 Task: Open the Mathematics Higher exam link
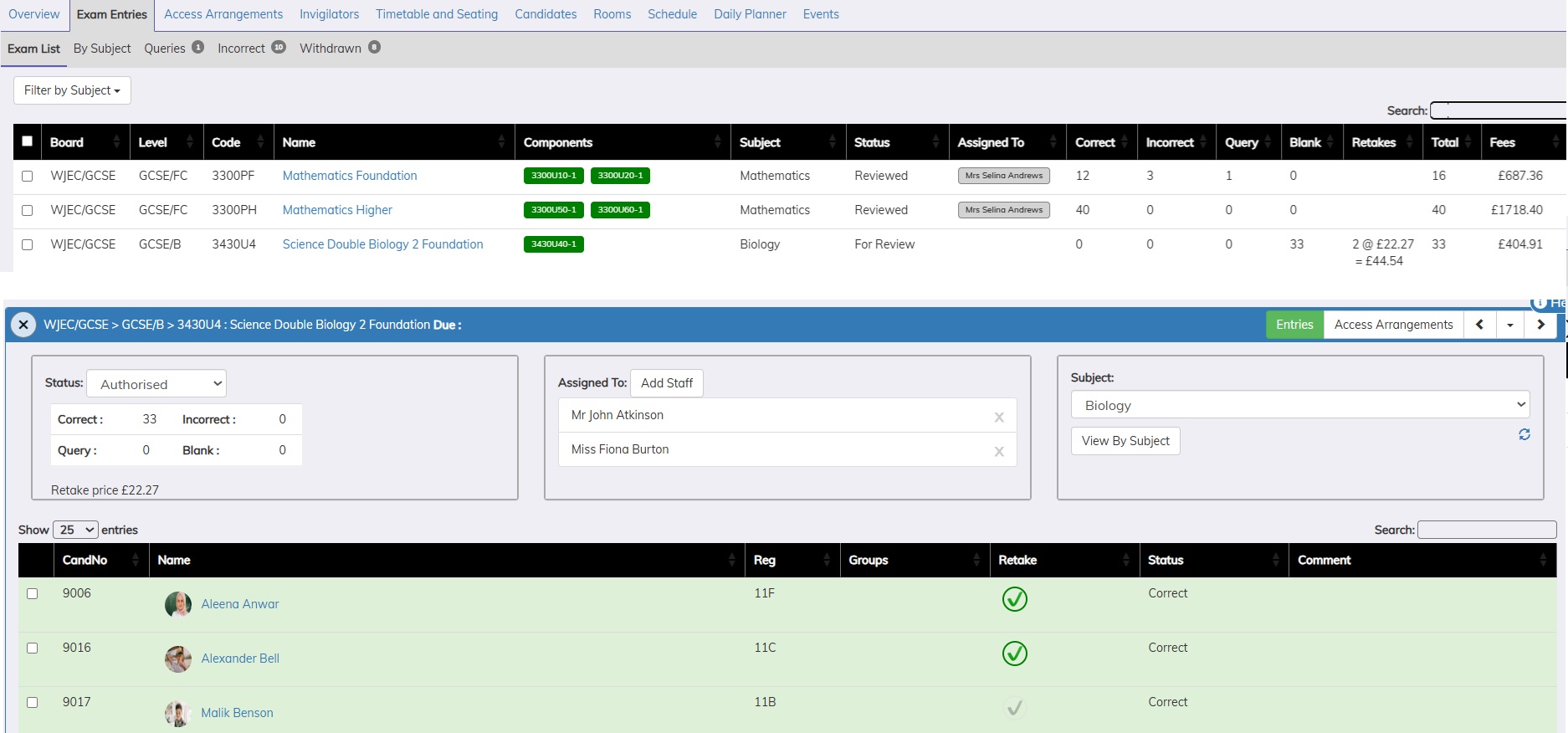click(x=337, y=210)
